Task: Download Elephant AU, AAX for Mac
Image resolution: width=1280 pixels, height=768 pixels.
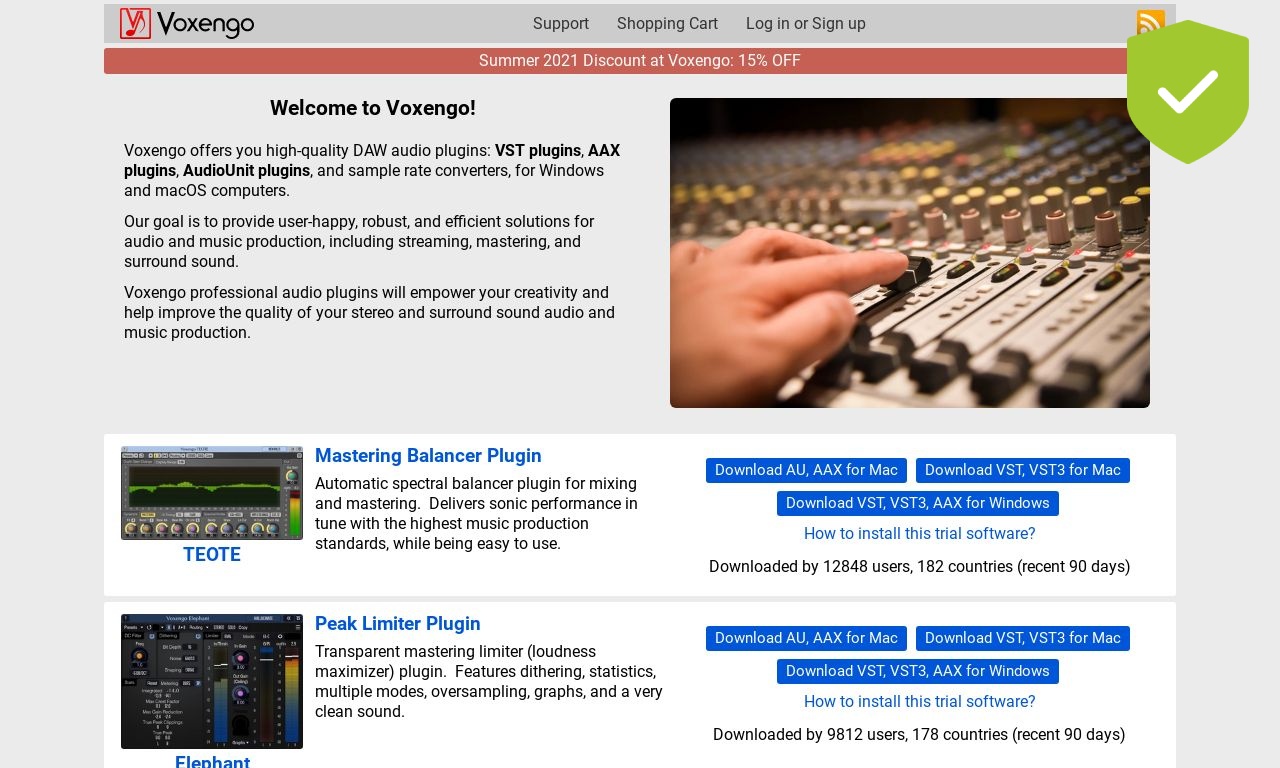Action: click(806, 638)
